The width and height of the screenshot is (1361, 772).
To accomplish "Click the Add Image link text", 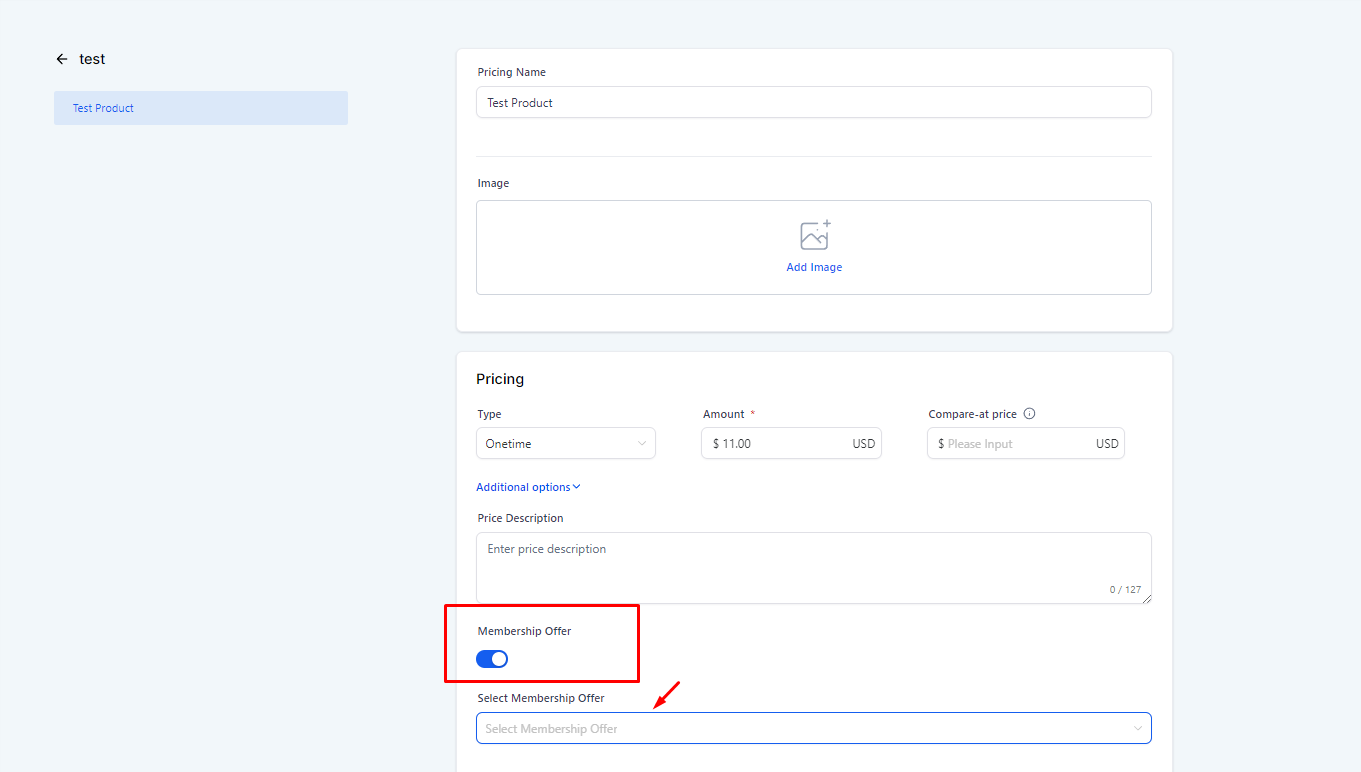I will click(x=814, y=268).
